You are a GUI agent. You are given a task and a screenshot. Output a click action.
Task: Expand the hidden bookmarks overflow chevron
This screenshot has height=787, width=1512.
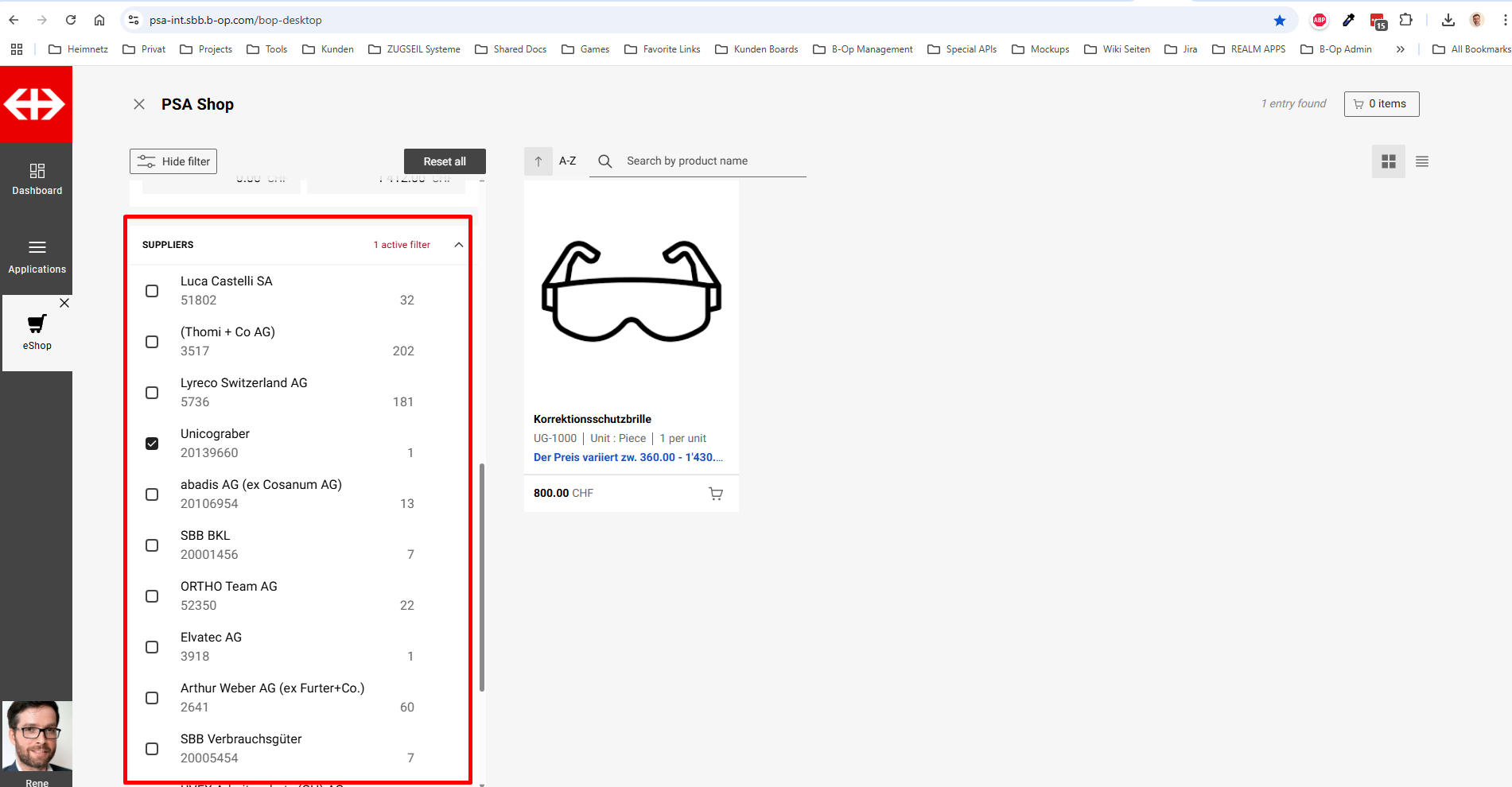click(1400, 49)
